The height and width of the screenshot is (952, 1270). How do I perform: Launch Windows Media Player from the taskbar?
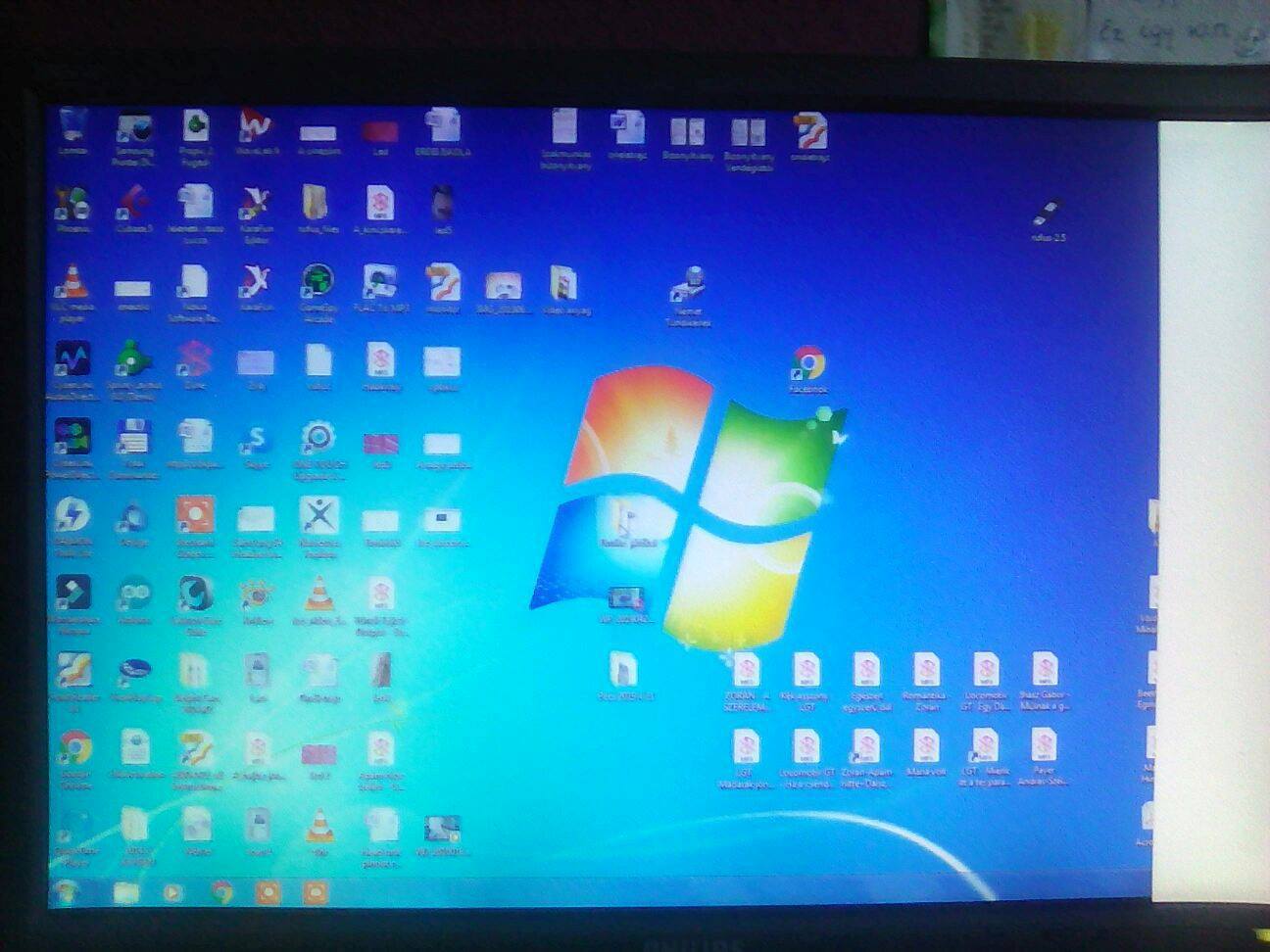[173, 892]
